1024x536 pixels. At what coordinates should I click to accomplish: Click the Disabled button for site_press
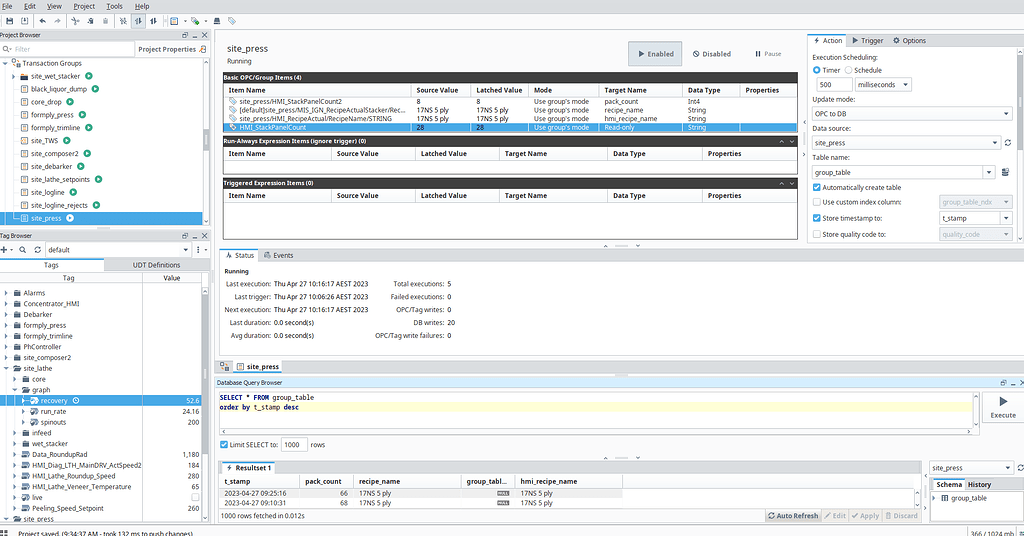711,54
